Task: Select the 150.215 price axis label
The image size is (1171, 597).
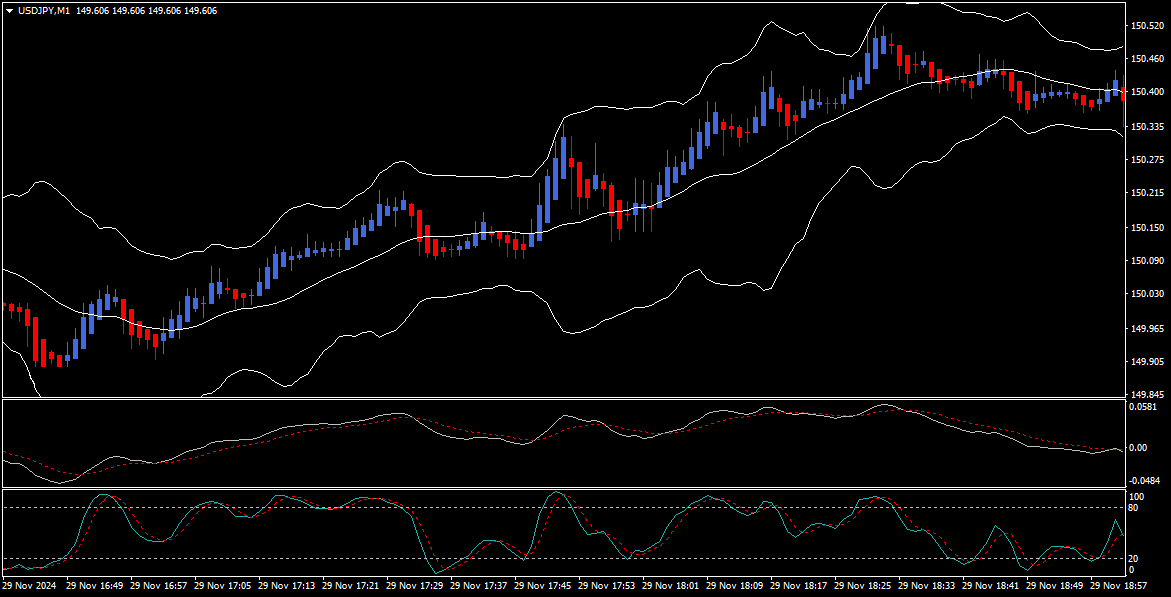Action: click(1148, 194)
